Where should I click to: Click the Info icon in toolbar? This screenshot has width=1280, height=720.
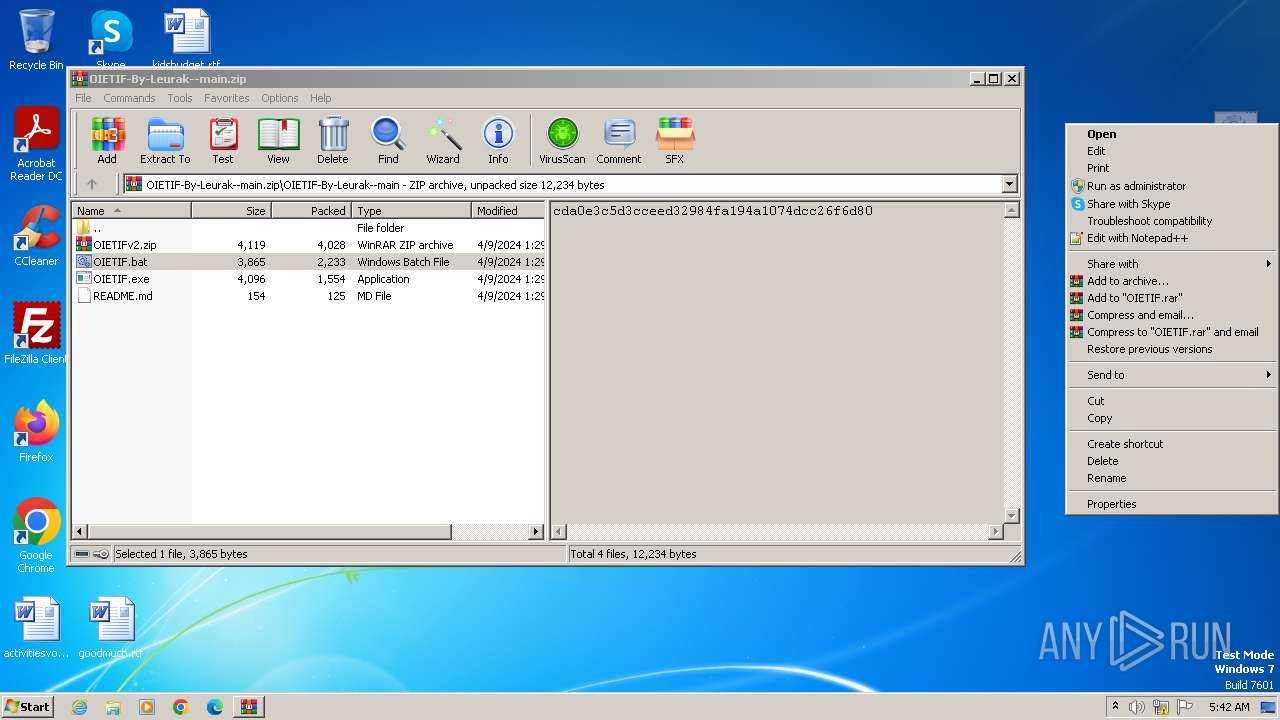[x=498, y=140]
